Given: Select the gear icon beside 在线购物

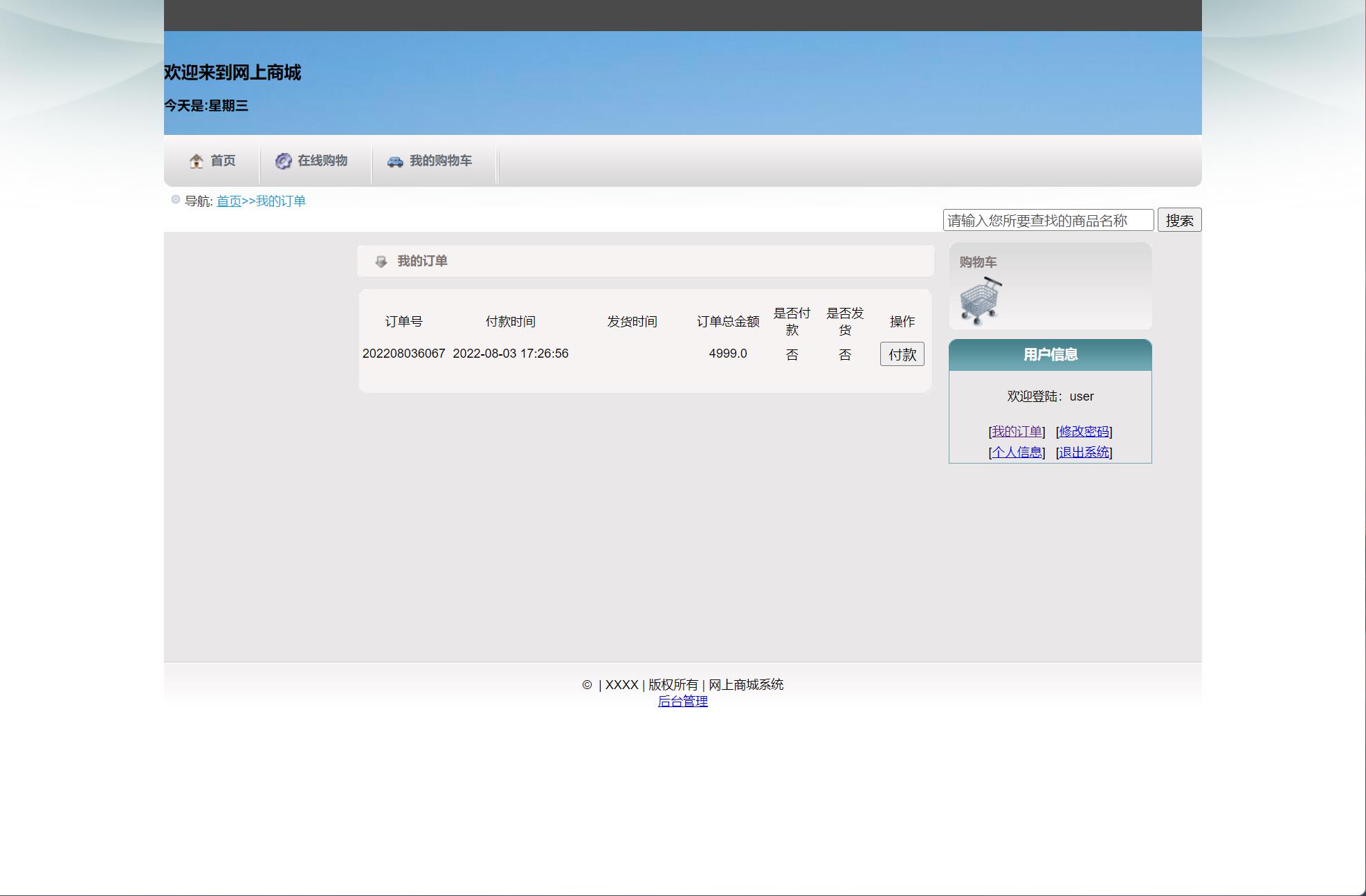Looking at the screenshot, I should 283,160.
